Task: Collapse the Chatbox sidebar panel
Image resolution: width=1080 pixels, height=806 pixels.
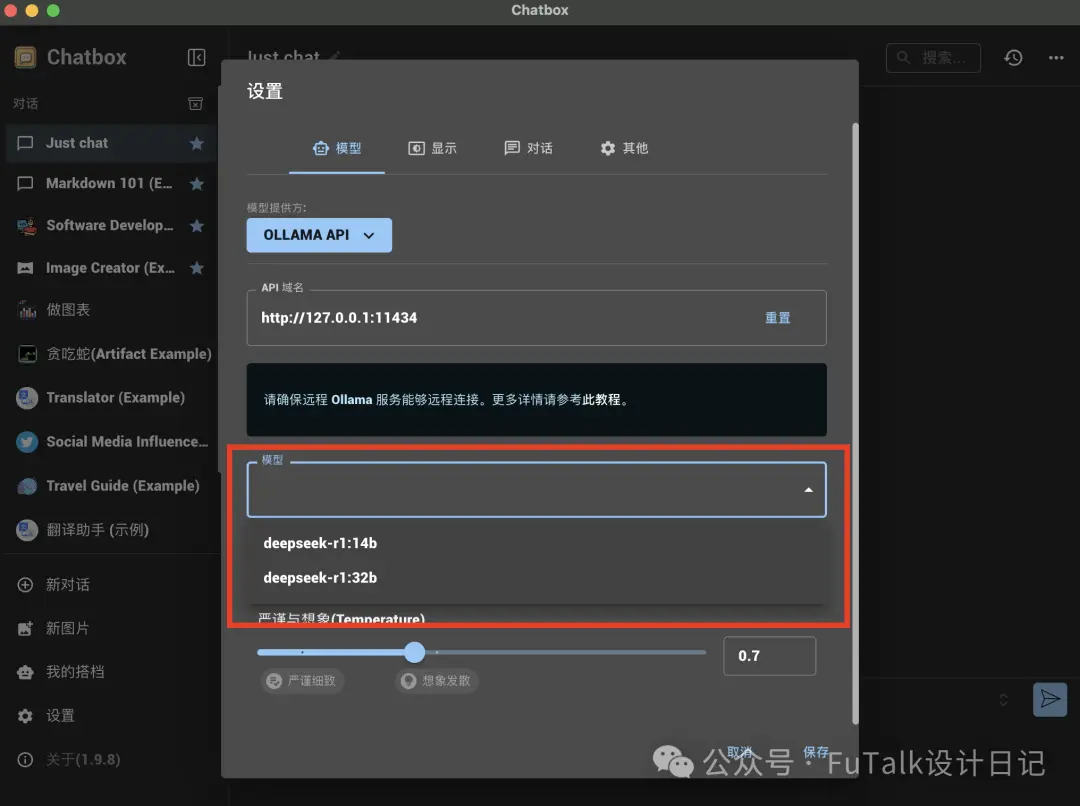Action: 196,57
